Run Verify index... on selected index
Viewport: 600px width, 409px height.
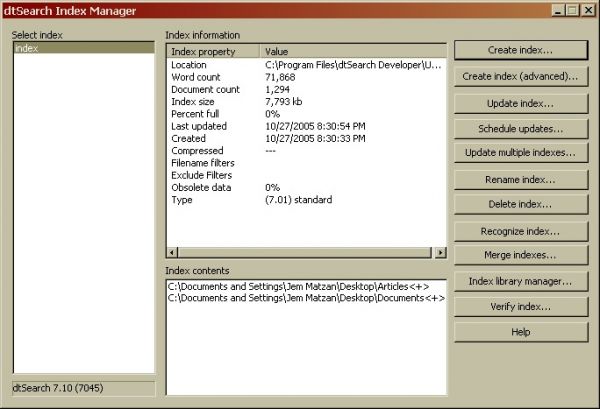click(520, 306)
